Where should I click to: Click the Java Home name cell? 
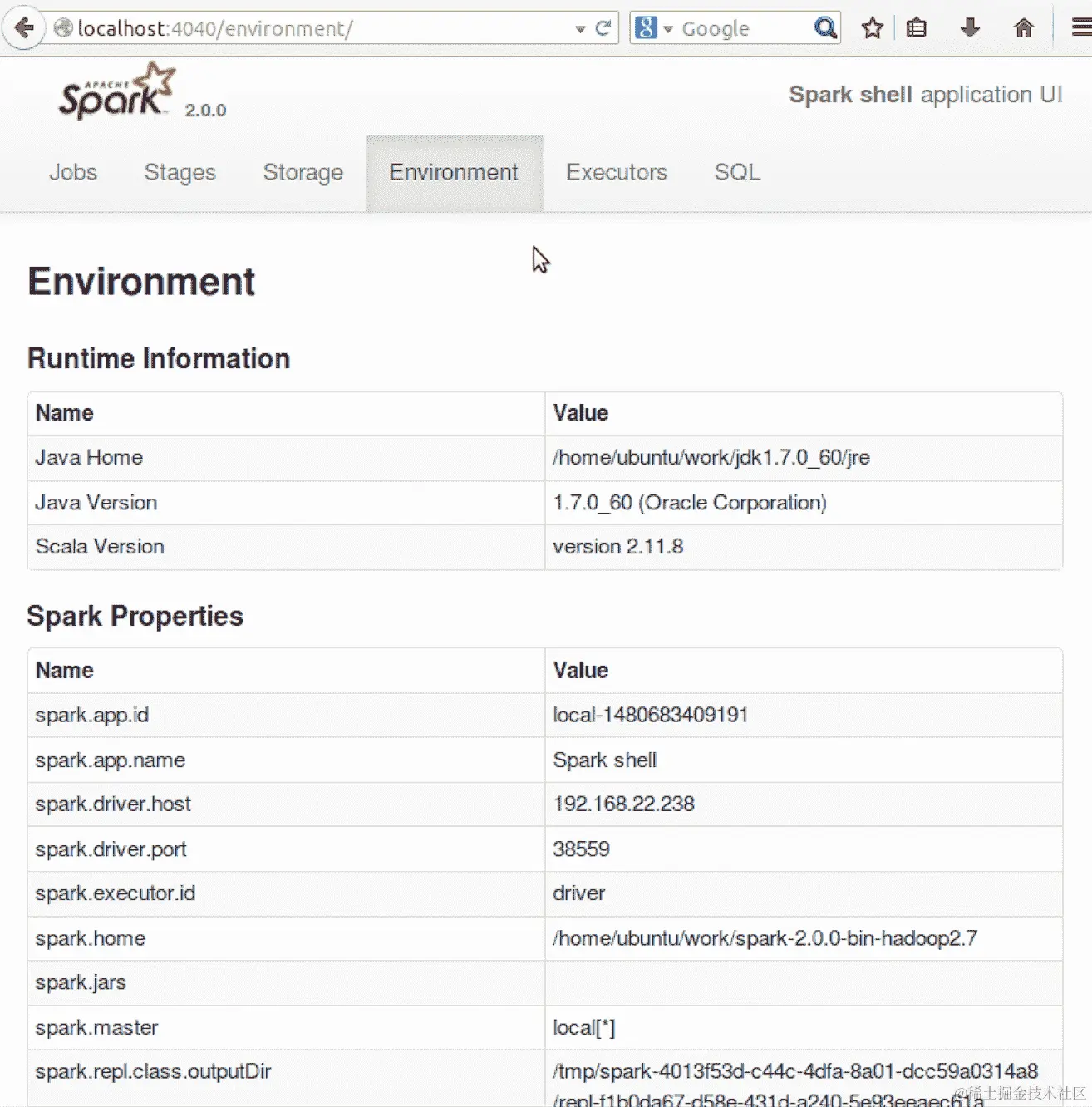[x=286, y=458]
